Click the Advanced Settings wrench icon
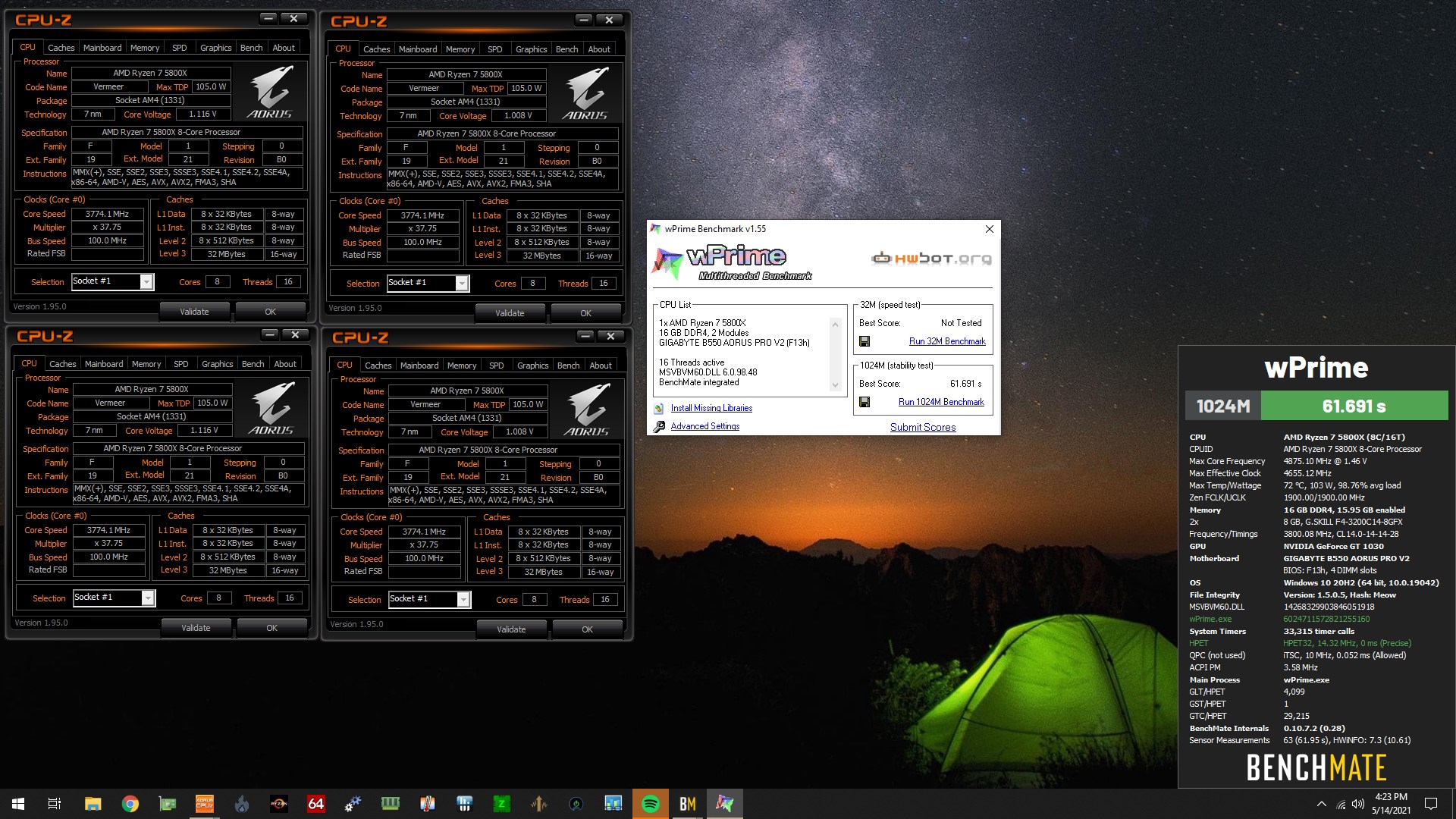 click(659, 426)
